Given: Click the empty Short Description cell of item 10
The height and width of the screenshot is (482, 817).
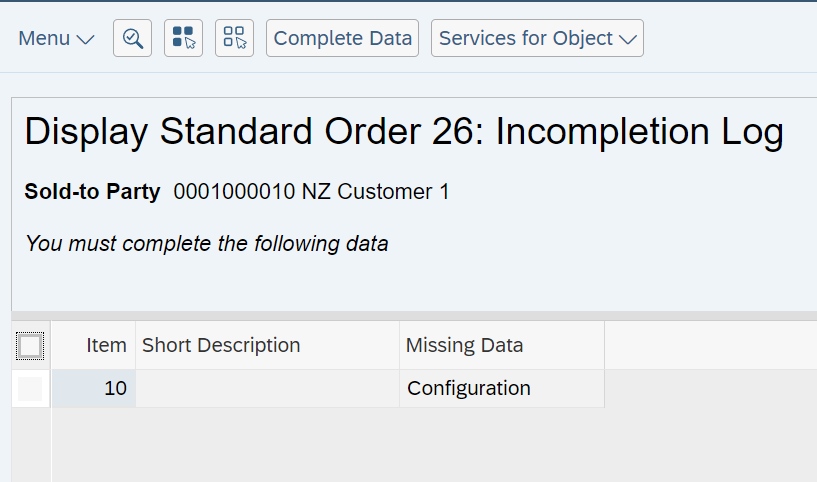Looking at the screenshot, I should (267, 388).
